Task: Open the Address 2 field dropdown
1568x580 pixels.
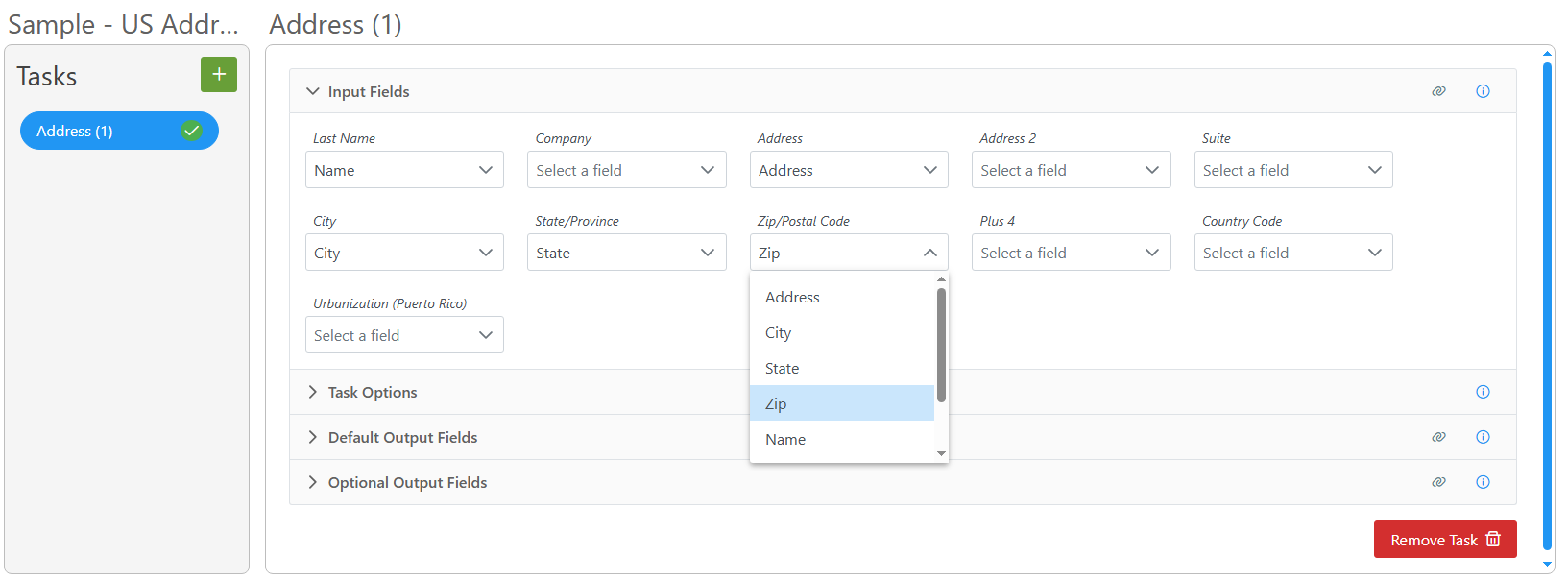Action: click(1071, 170)
